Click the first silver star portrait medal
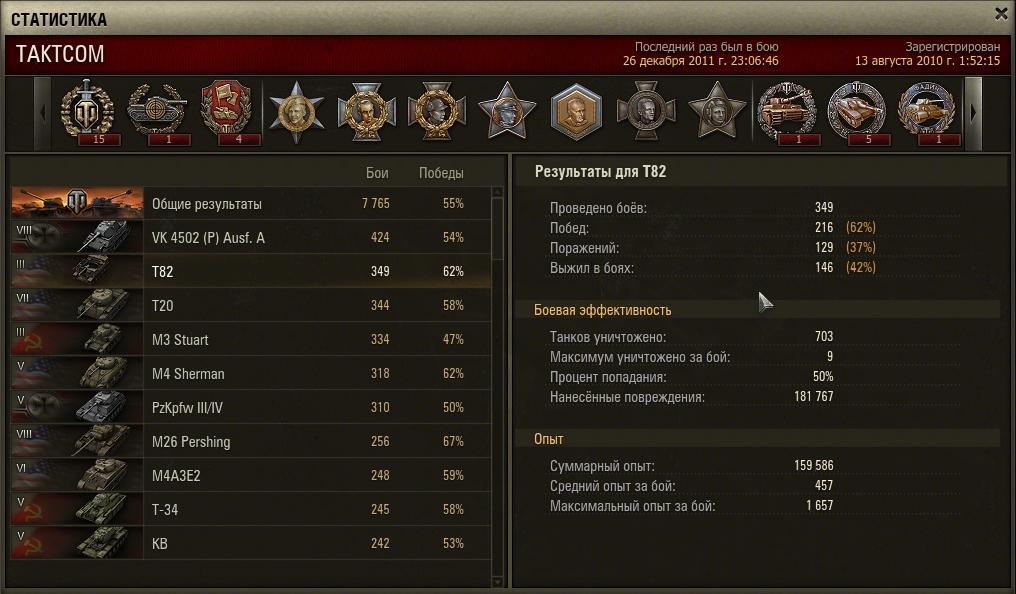Image resolution: width=1016 pixels, height=594 pixels. click(x=297, y=113)
